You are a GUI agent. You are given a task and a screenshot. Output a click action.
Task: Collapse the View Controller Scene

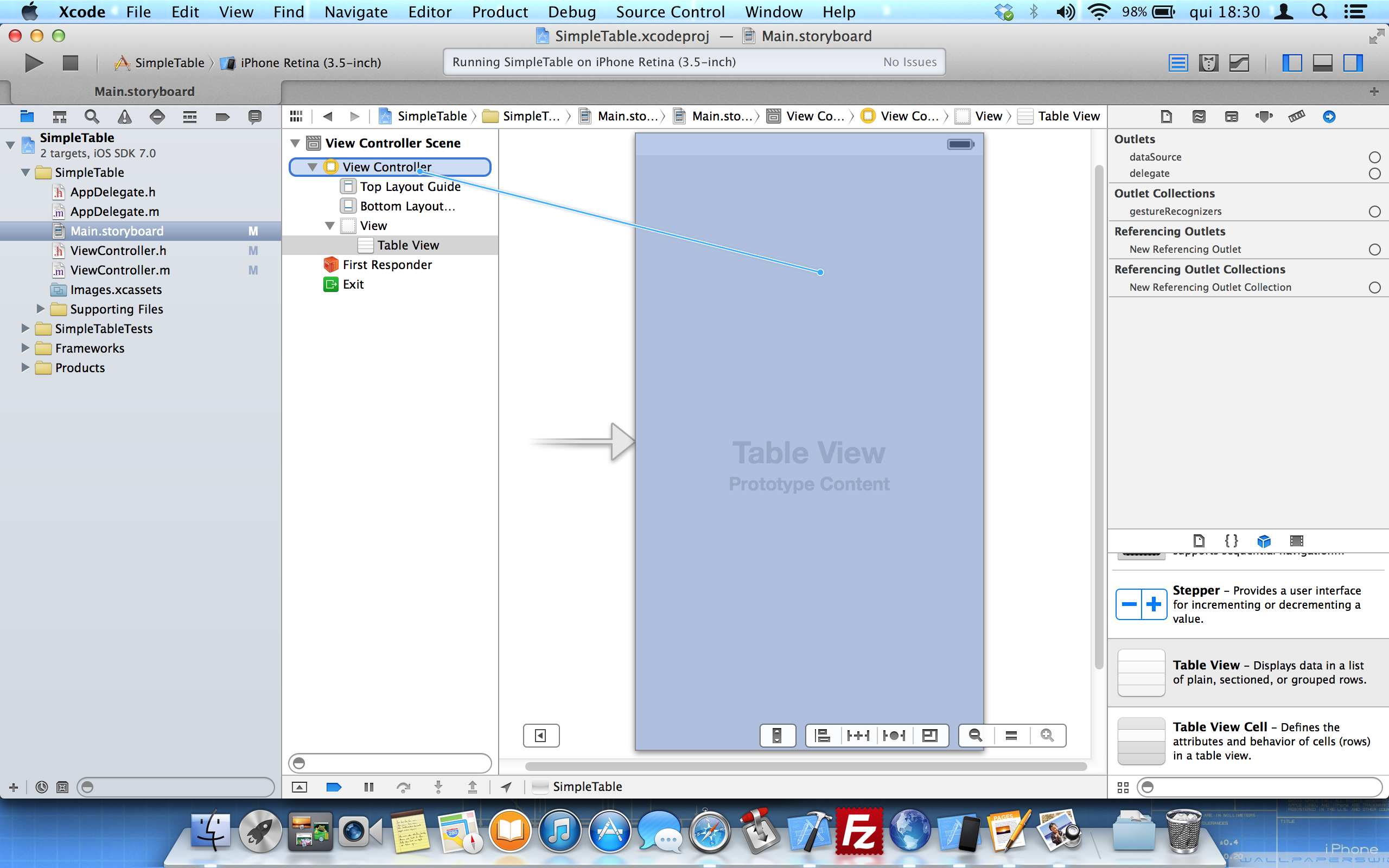pos(295,143)
